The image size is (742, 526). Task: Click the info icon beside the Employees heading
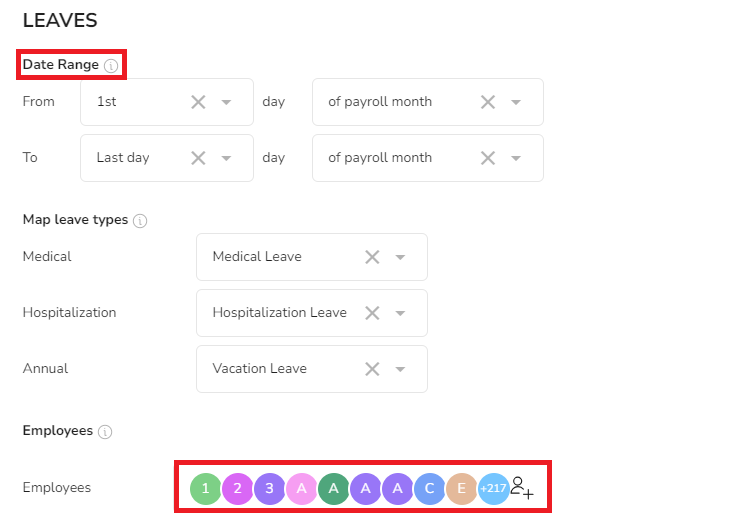pos(105,432)
